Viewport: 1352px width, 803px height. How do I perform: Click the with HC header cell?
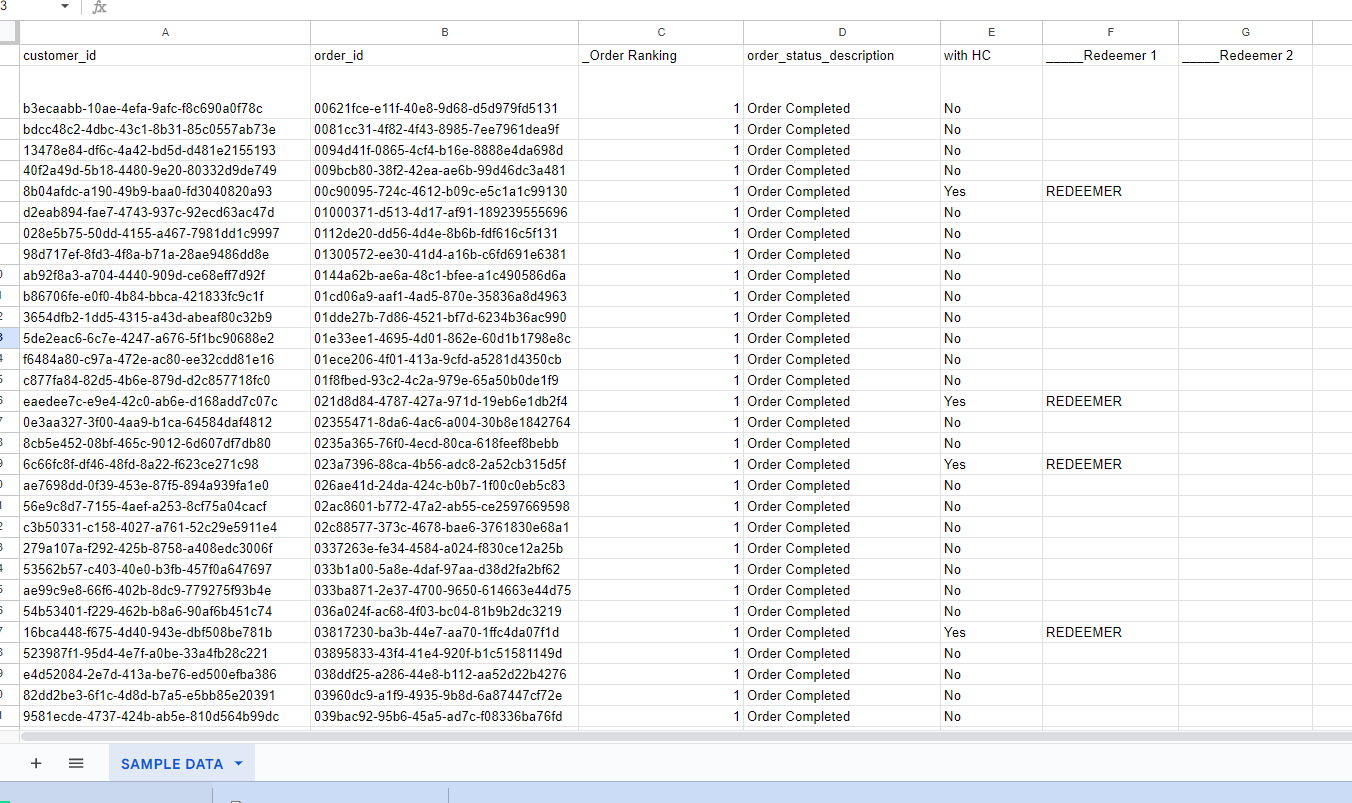(991, 55)
